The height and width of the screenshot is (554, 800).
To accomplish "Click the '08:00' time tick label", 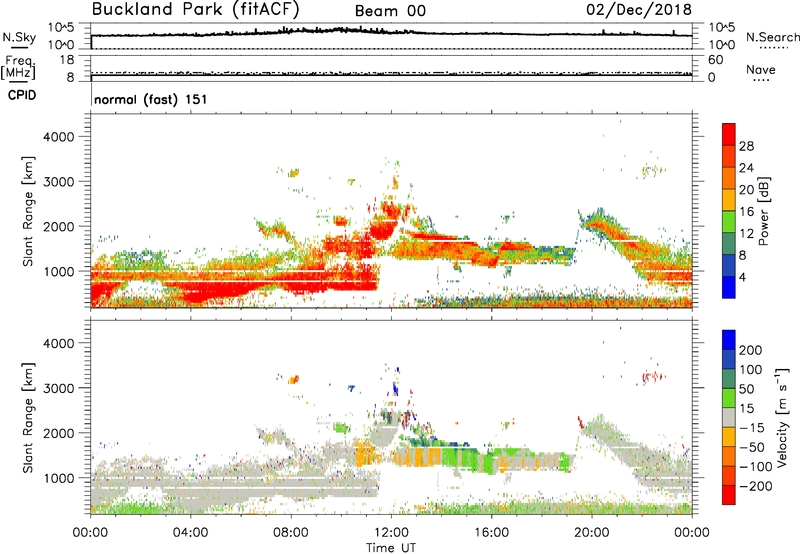I will tap(291, 533).
